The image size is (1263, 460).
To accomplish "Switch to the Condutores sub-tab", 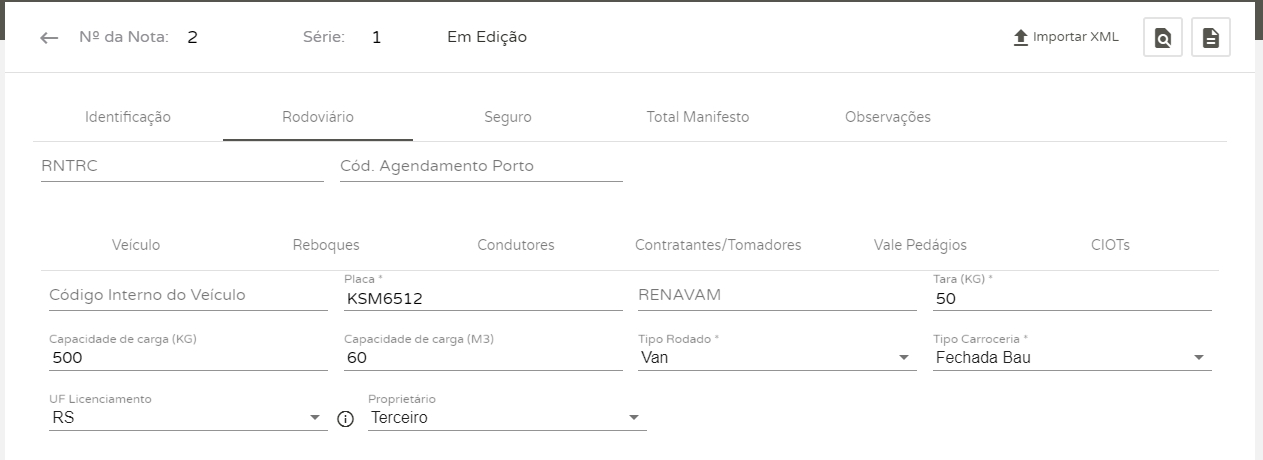I will [516, 245].
